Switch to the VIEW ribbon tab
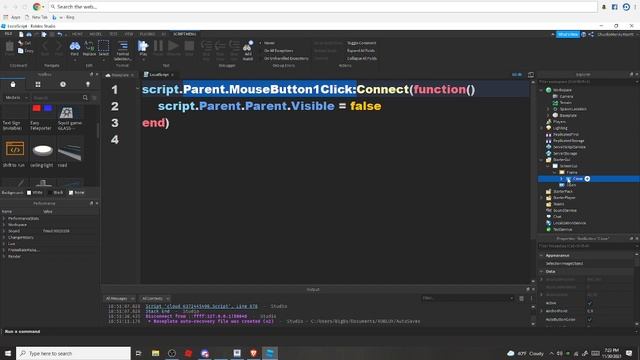Screen dimensions: 640x360 coord(129,34)
